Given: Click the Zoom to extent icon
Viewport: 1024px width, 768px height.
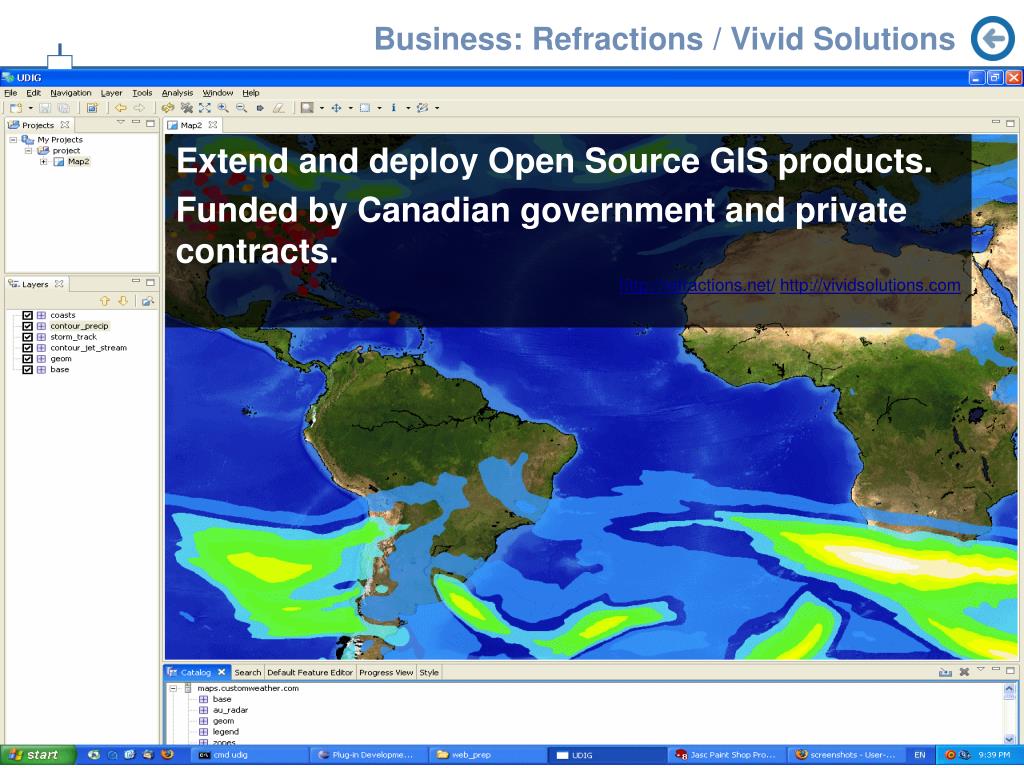Looking at the screenshot, I should pyautogui.click(x=204, y=108).
